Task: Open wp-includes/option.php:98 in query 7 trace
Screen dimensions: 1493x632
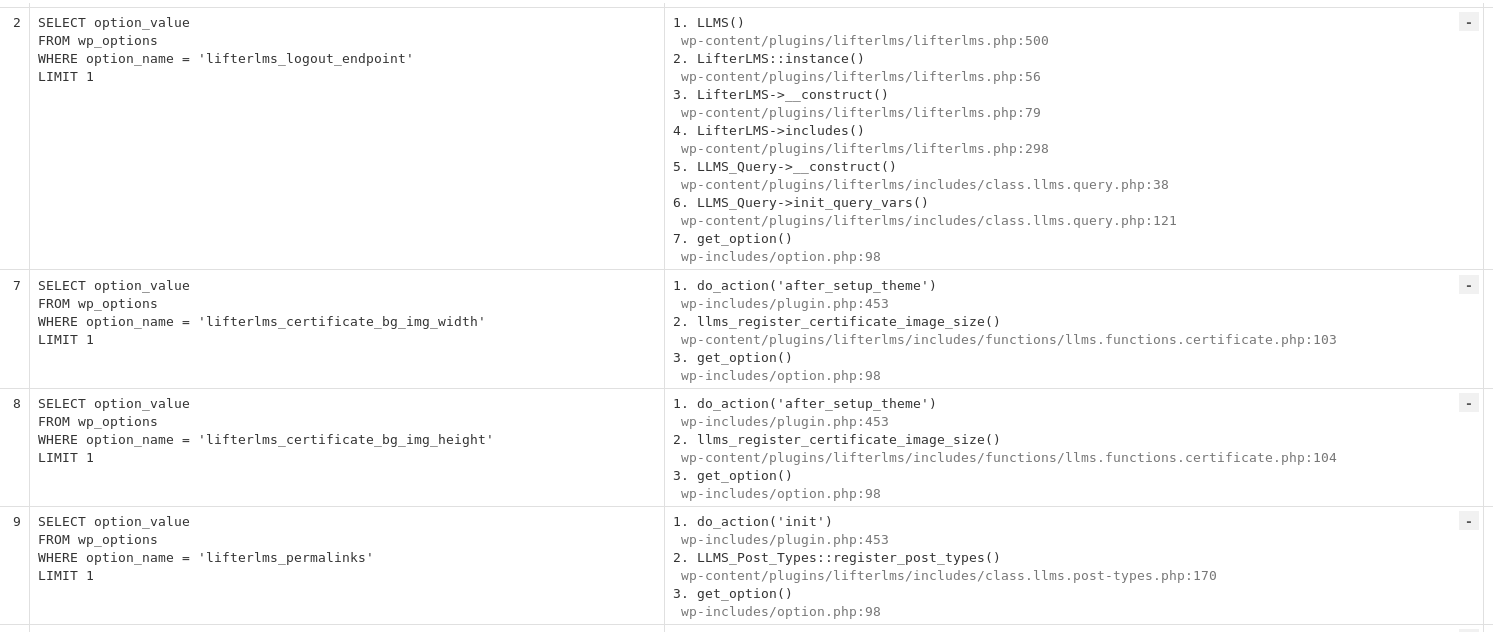Action: 780,375
